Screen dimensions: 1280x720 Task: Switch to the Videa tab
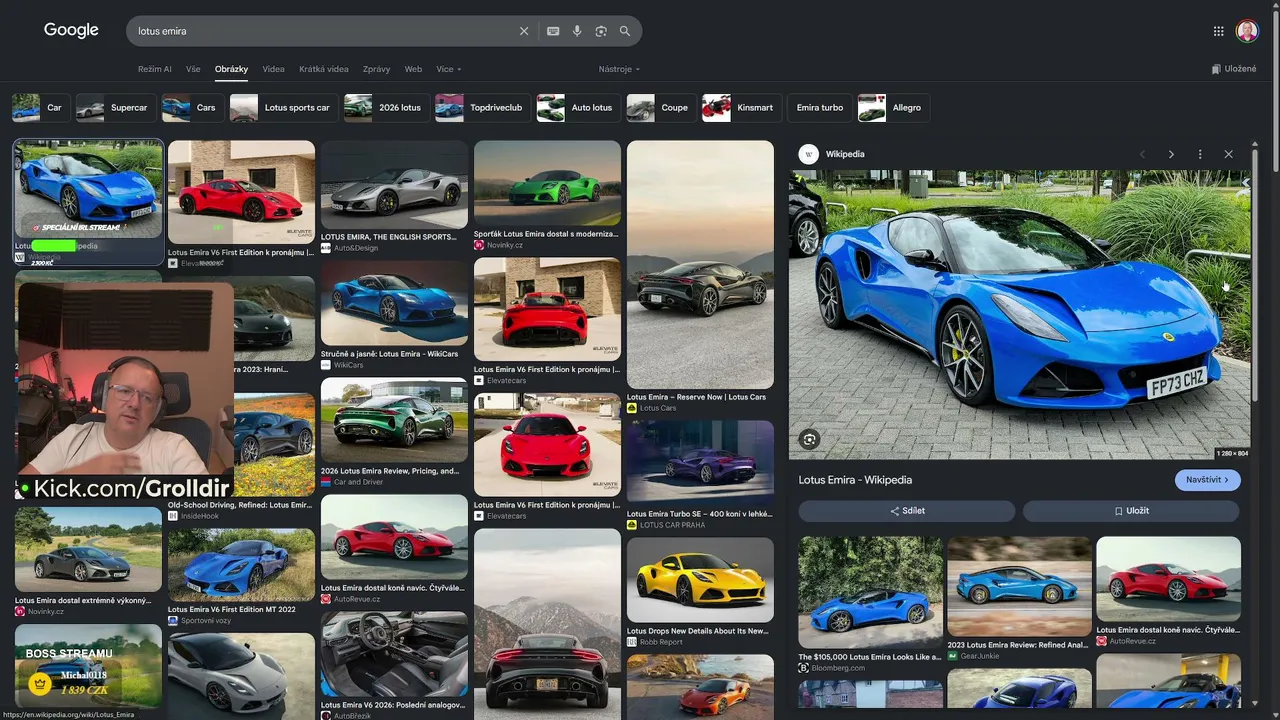pos(273,69)
